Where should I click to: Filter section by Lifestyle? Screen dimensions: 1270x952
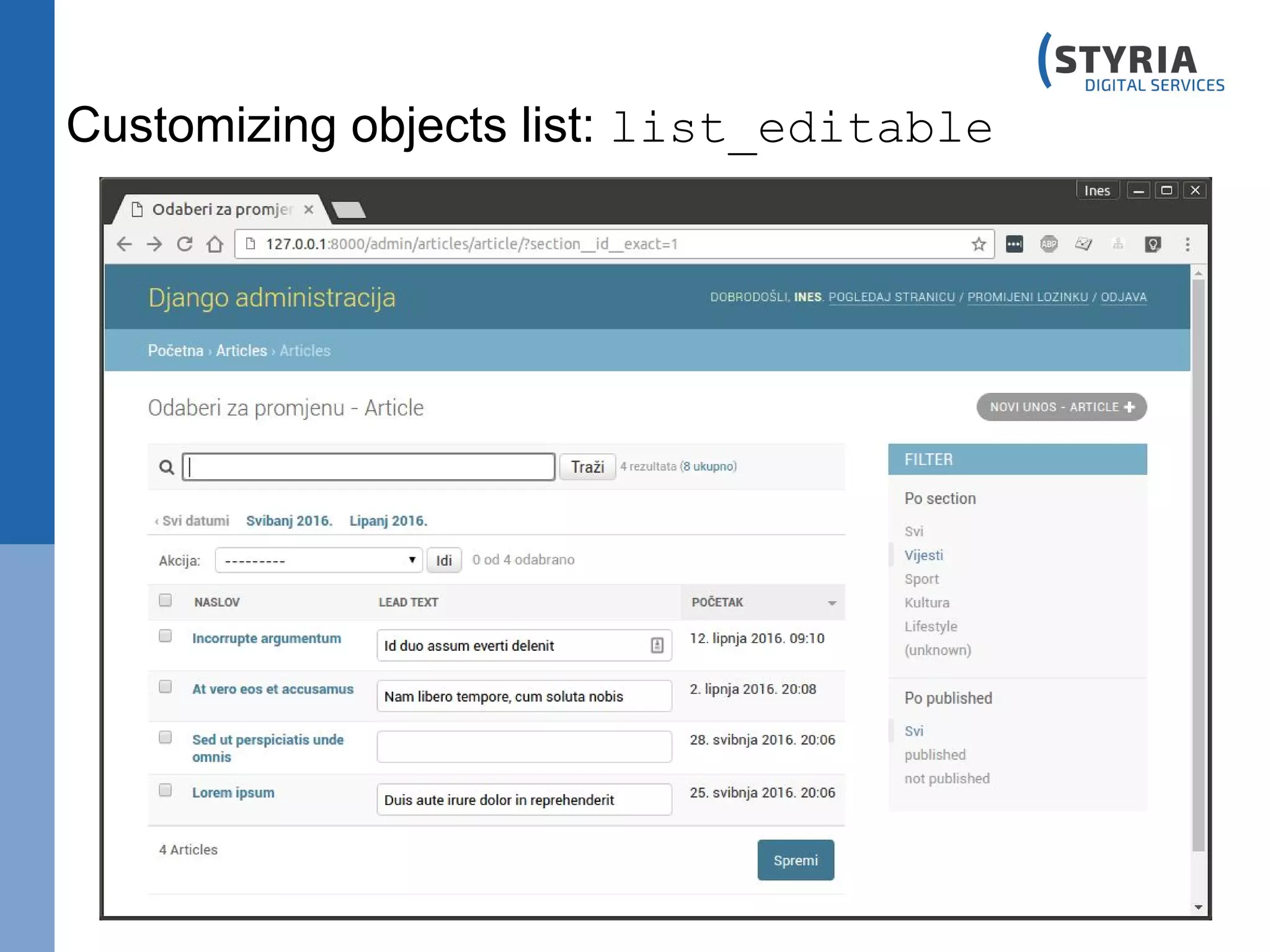click(931, 627)
